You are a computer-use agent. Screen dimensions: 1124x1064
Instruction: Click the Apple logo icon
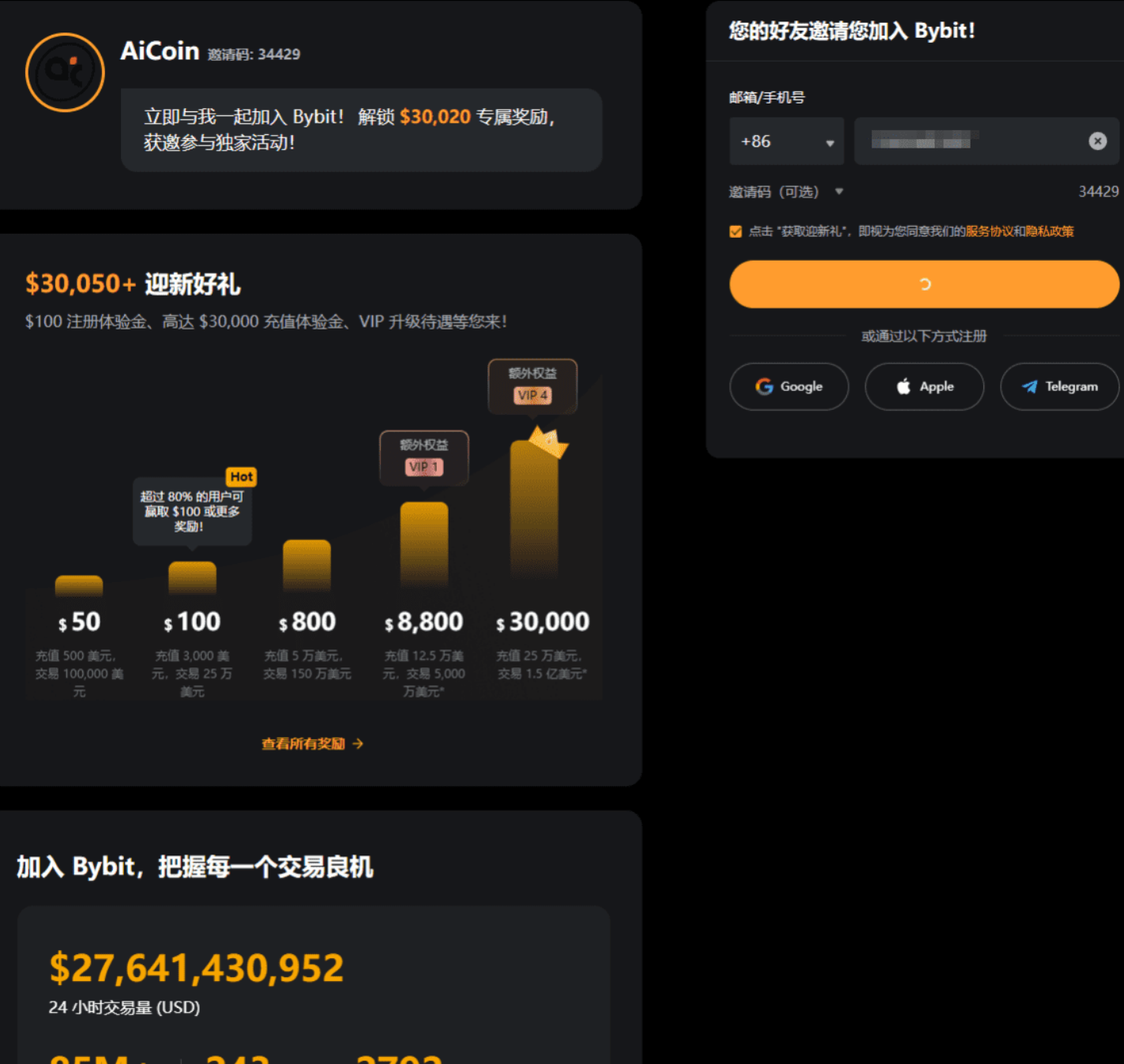click(904, 386)
